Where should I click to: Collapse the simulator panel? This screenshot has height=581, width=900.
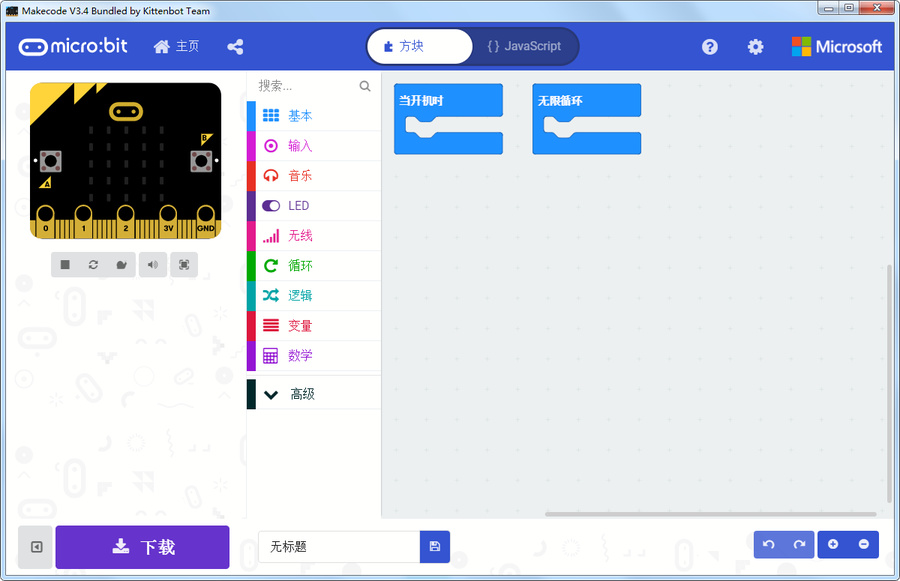(x=35, y=547)
